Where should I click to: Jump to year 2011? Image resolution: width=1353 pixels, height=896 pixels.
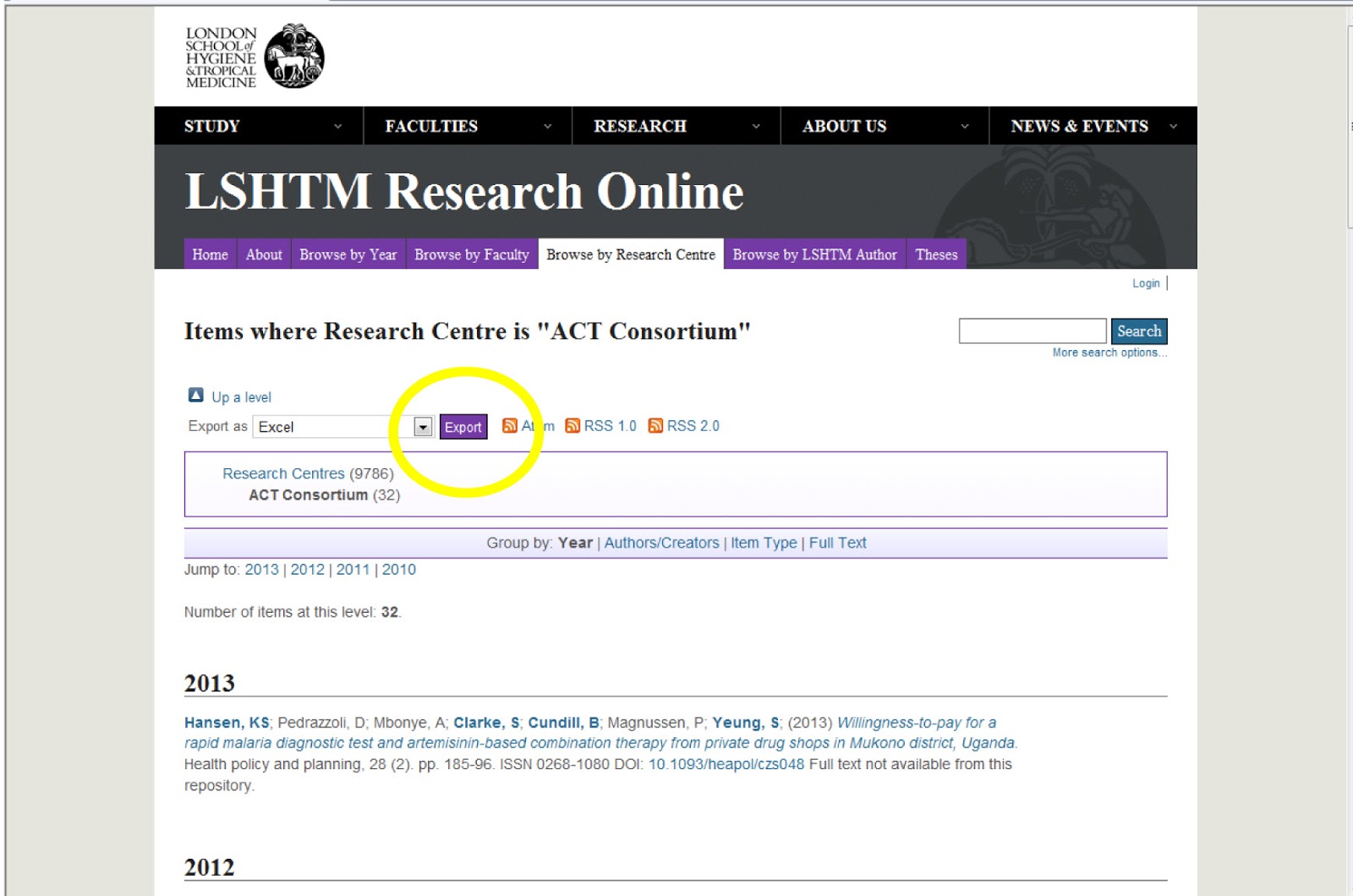[353, 570]
